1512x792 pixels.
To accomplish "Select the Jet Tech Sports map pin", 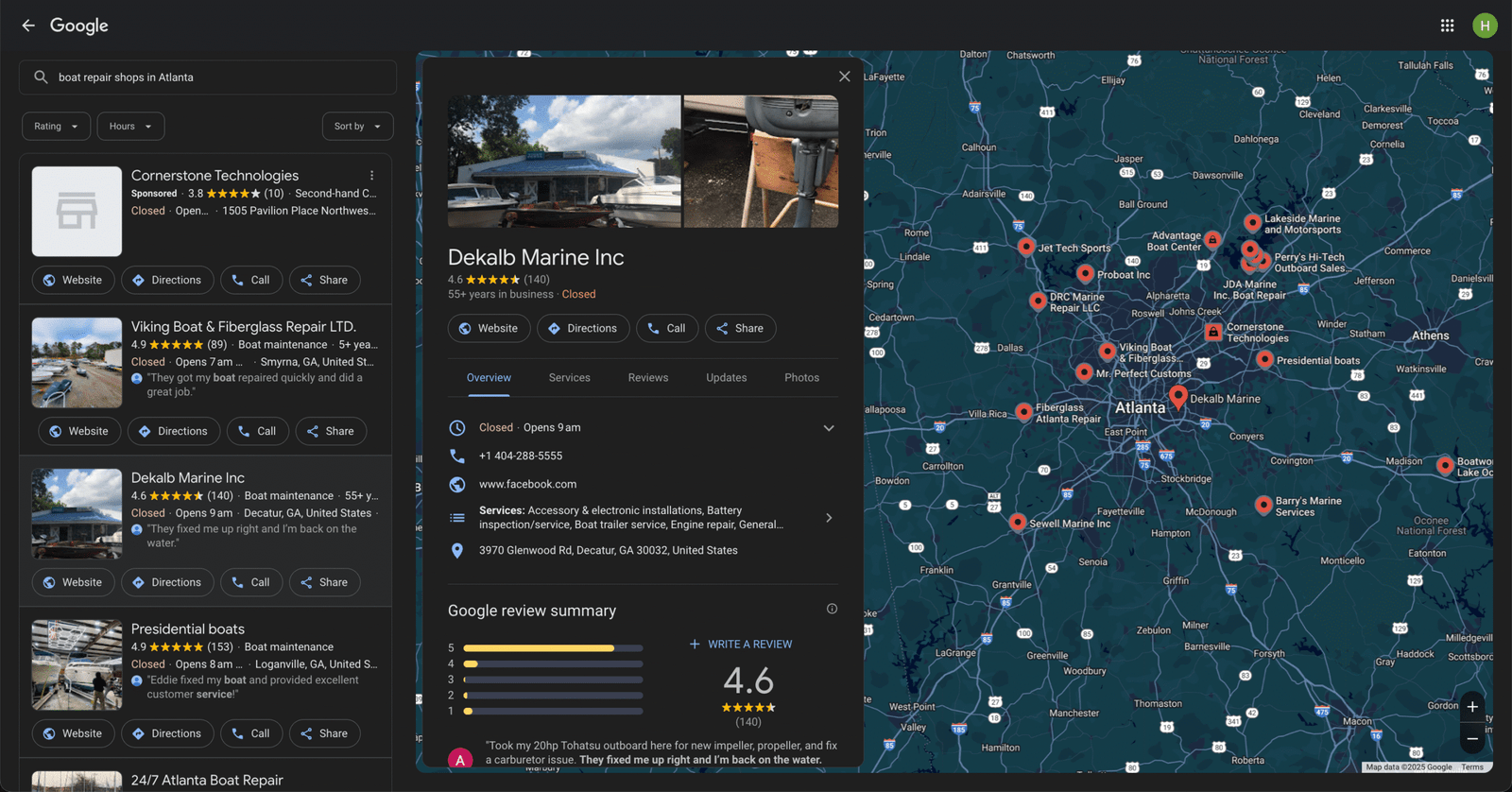I will click(x=1026, y=246).
